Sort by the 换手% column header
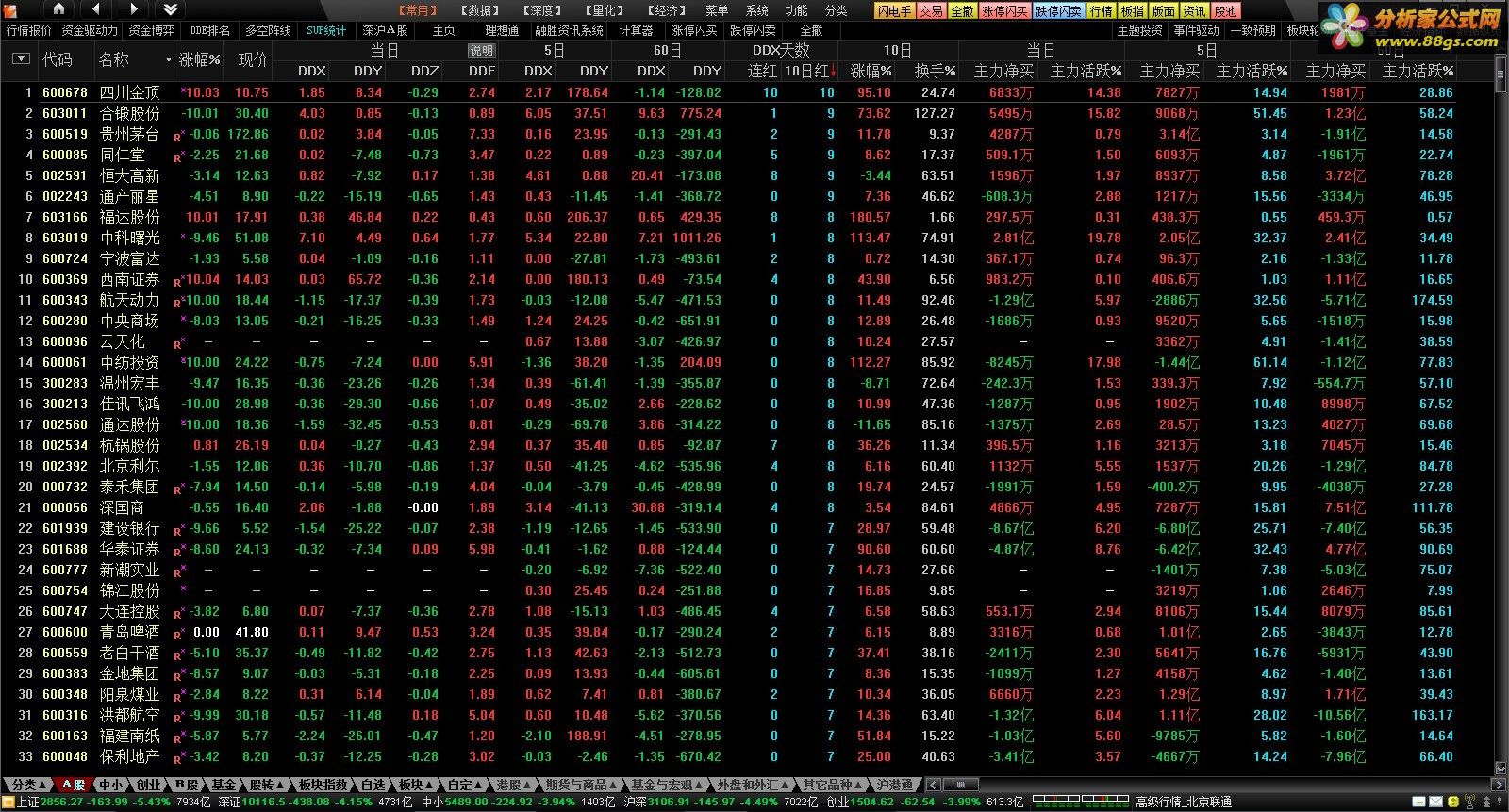Image resolution: width=1509 pixels, height=812 pixels. click(x=935, y=71)
